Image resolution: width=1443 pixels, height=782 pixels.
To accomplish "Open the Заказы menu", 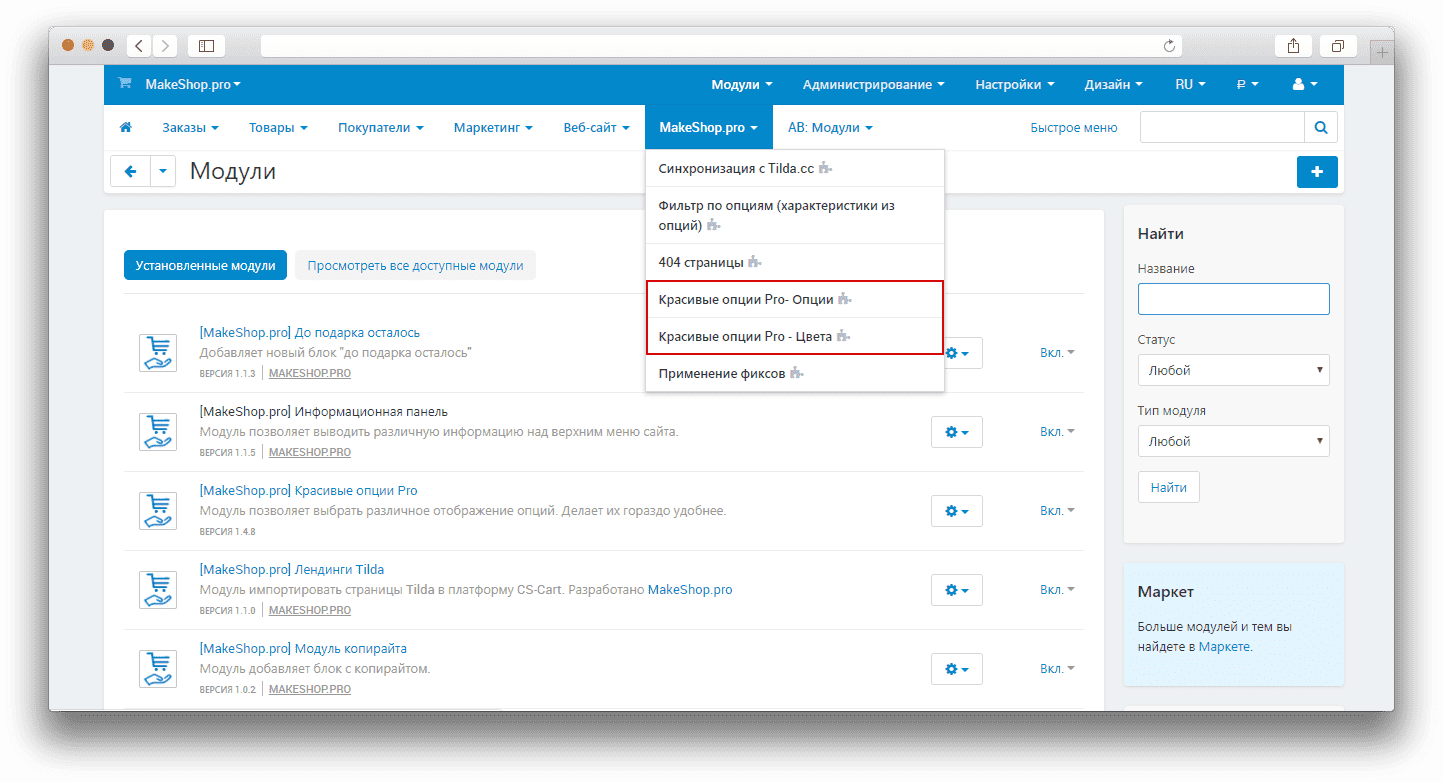I will click(x=190, y=128).
